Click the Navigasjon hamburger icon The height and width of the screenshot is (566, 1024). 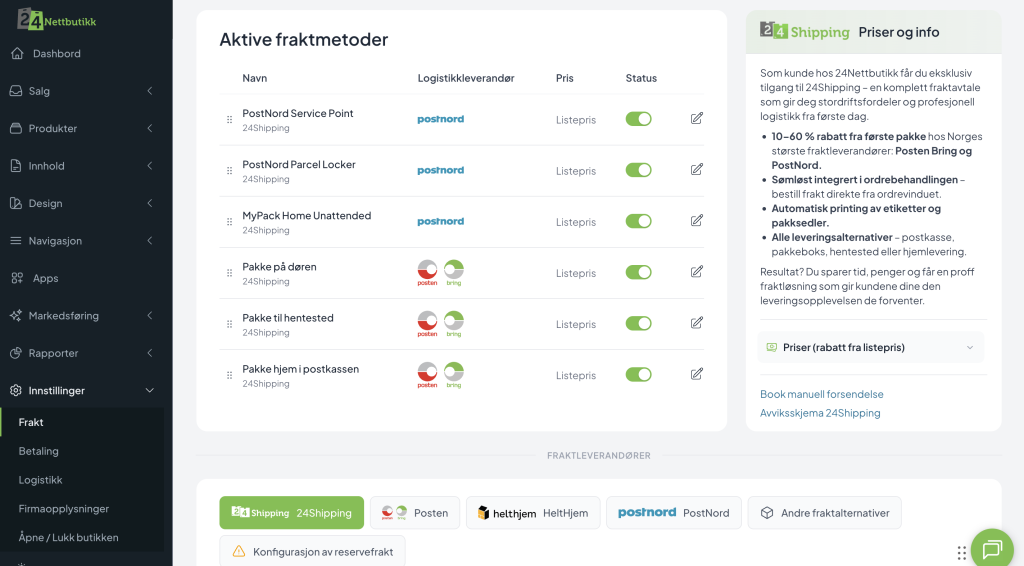coord(16,241)
